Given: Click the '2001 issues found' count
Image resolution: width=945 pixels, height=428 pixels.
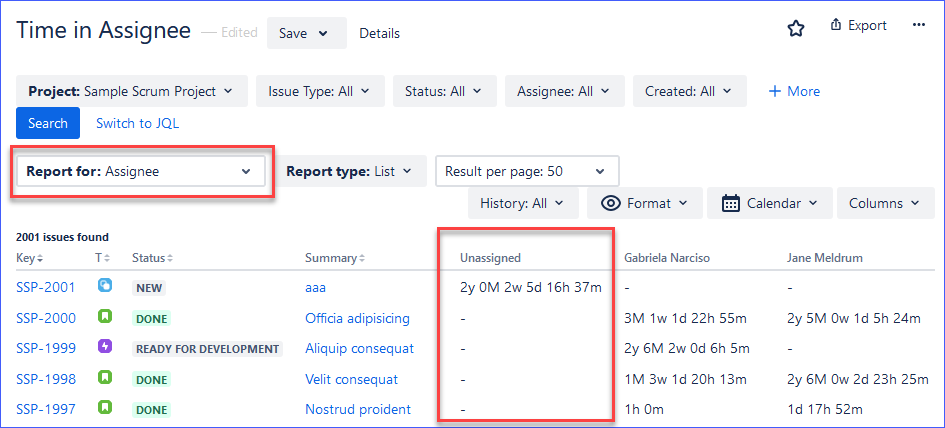Looking at the screenshot, I should click(62, 238).
